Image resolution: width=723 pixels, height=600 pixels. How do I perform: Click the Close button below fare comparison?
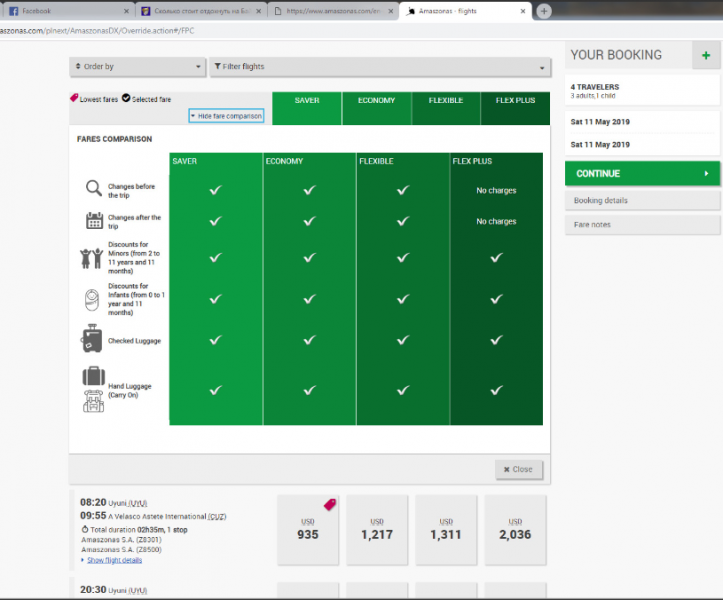click(519, 469)
